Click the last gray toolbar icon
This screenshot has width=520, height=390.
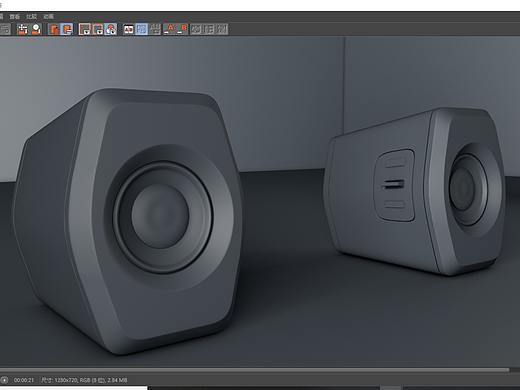click(222, 29)
